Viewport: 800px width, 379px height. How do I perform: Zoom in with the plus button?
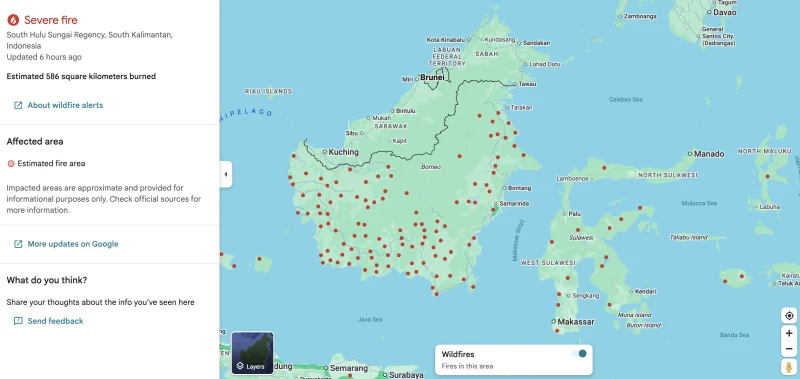click(x=789, y=333)
